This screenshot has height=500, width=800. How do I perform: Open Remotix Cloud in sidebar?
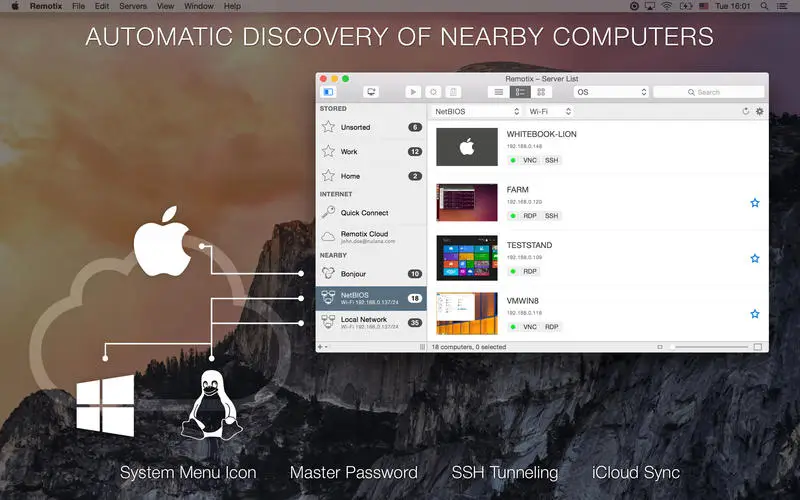tap(371, 237)
